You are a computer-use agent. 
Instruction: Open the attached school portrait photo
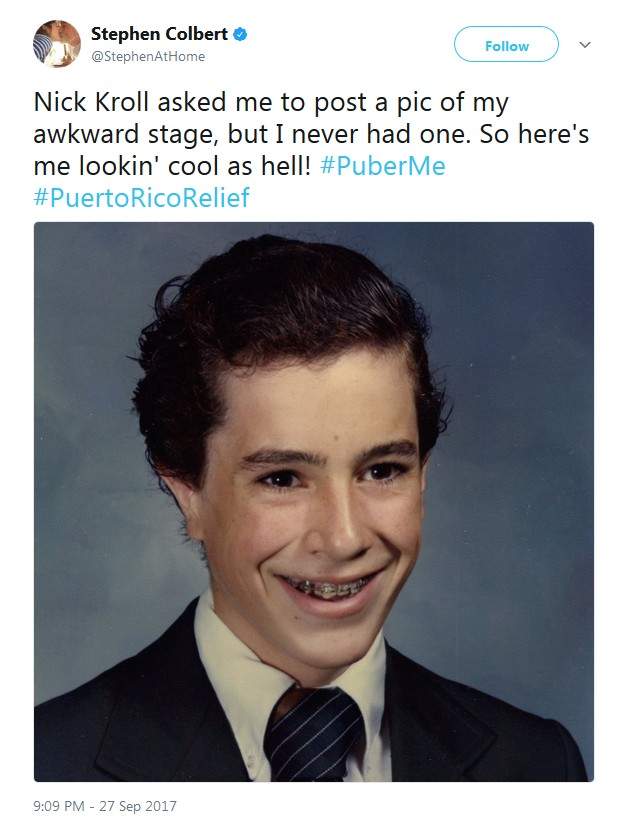[314, 500]
